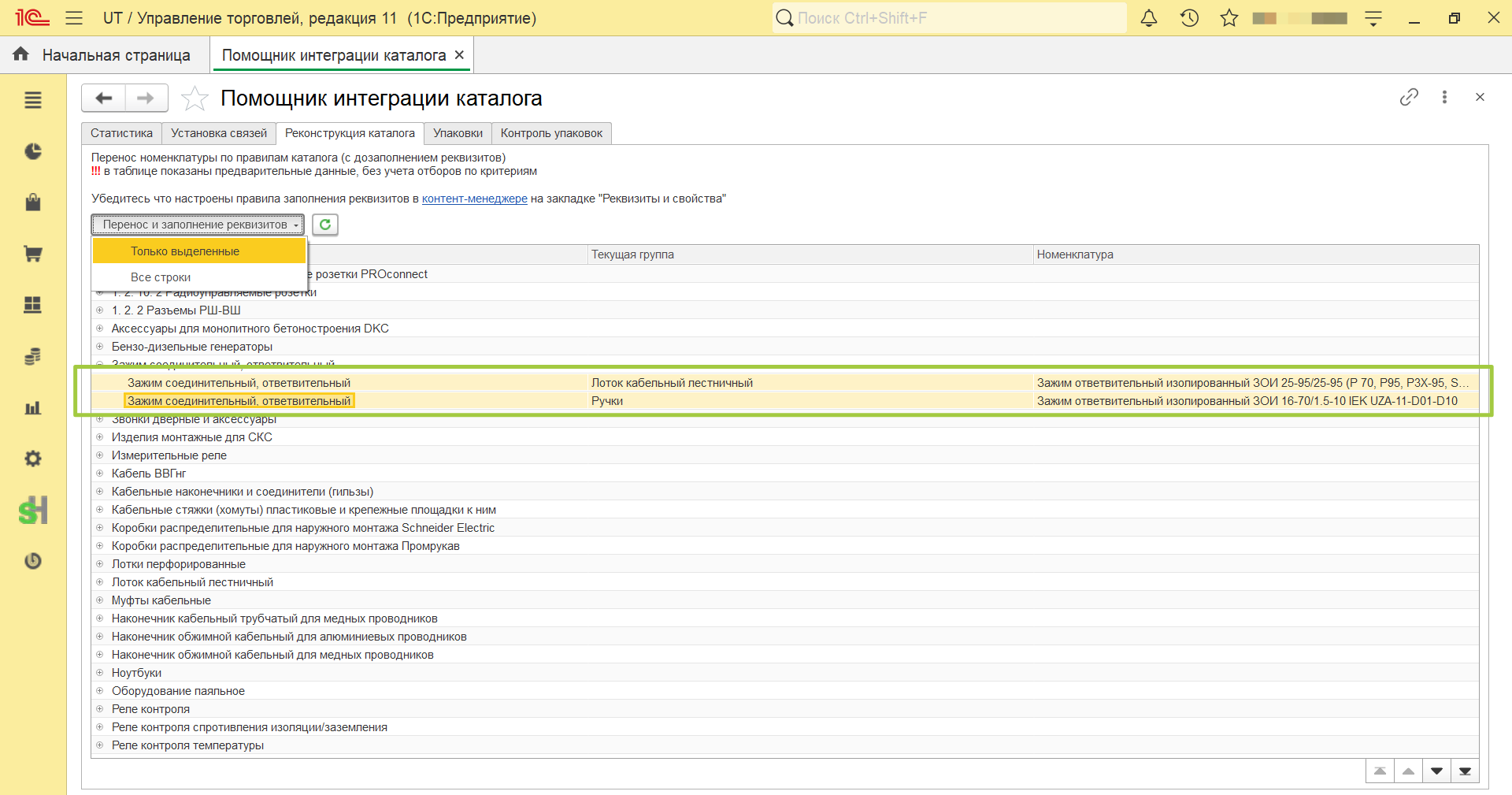Expand the Кабель ВВГнг group
Image resolution: width=1512 pixels, height=795 pixels.
coord(100,474)
